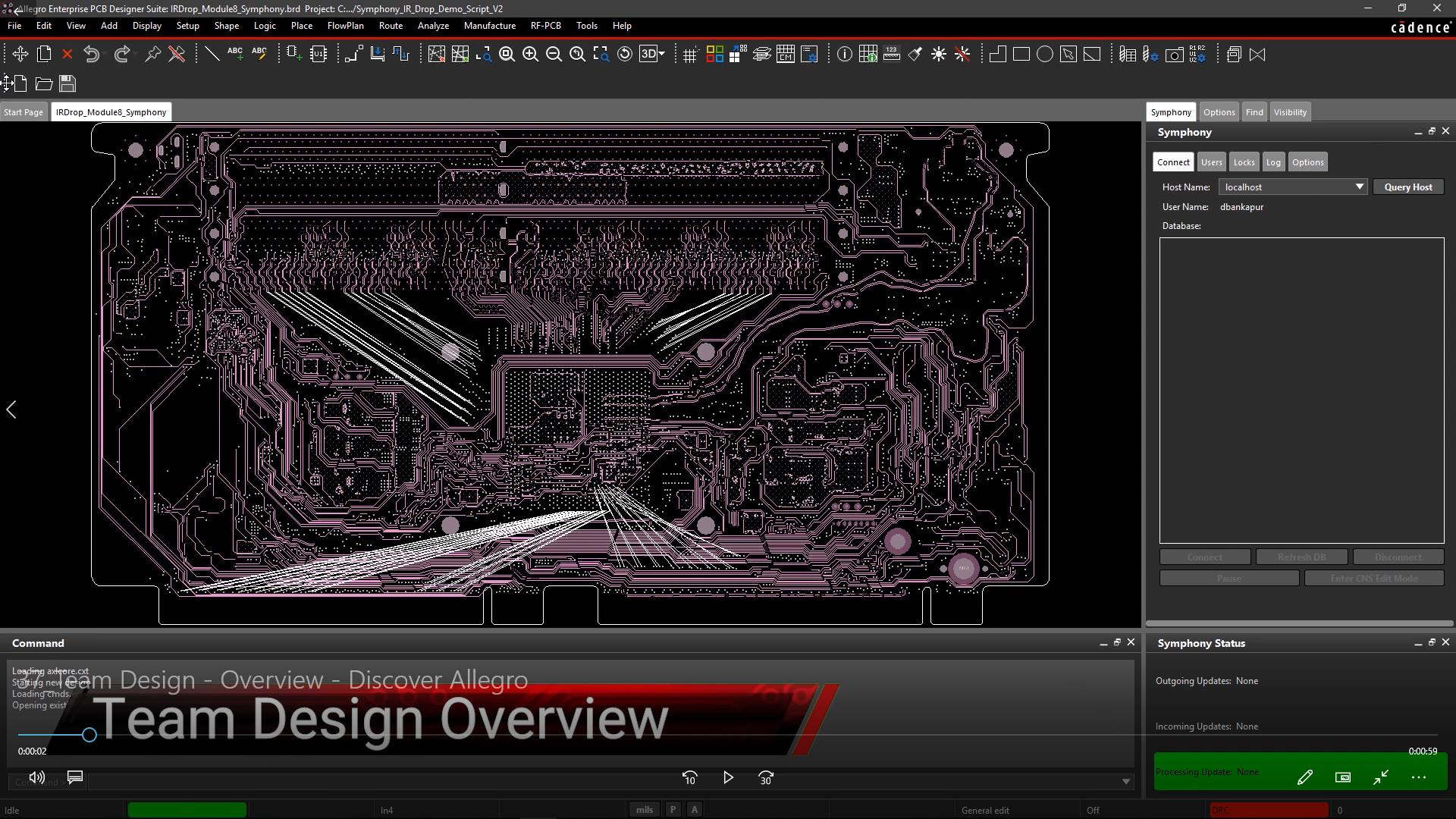Click the Unrats All icon
1456x819 pixels.
point(437,54)
